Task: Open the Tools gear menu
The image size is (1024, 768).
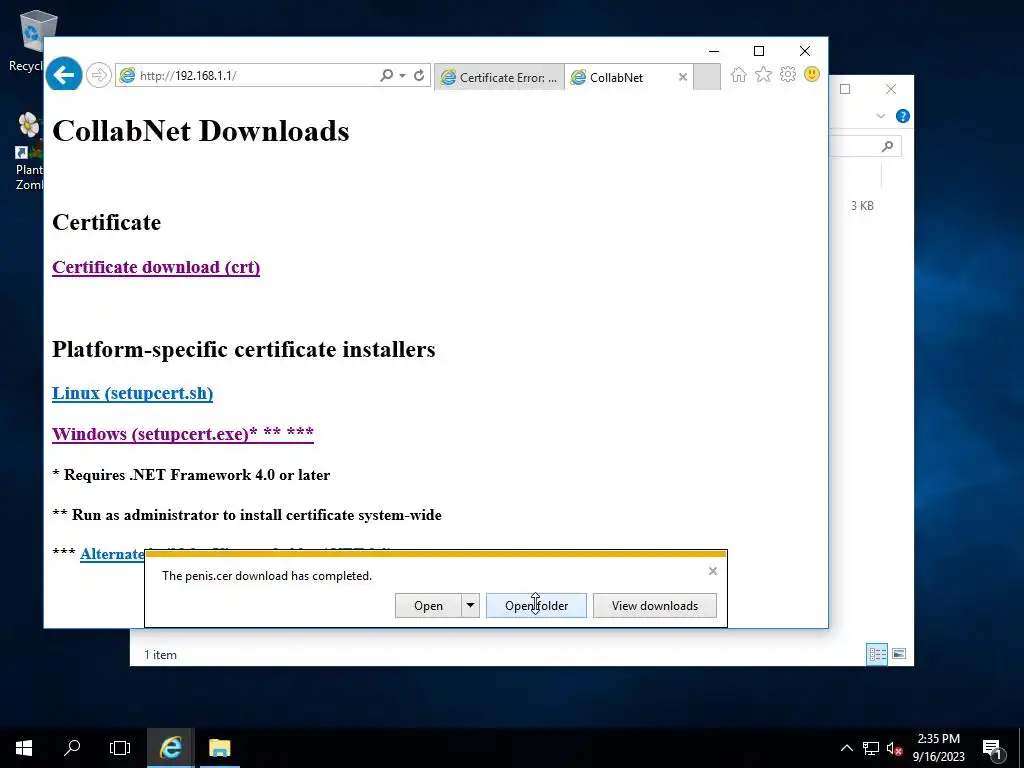Action: [788, 74]
